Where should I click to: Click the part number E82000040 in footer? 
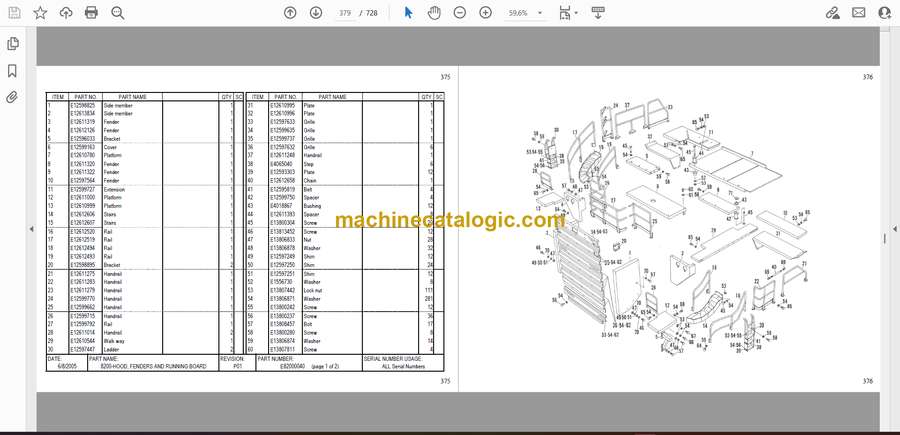[x=292, y=366]
